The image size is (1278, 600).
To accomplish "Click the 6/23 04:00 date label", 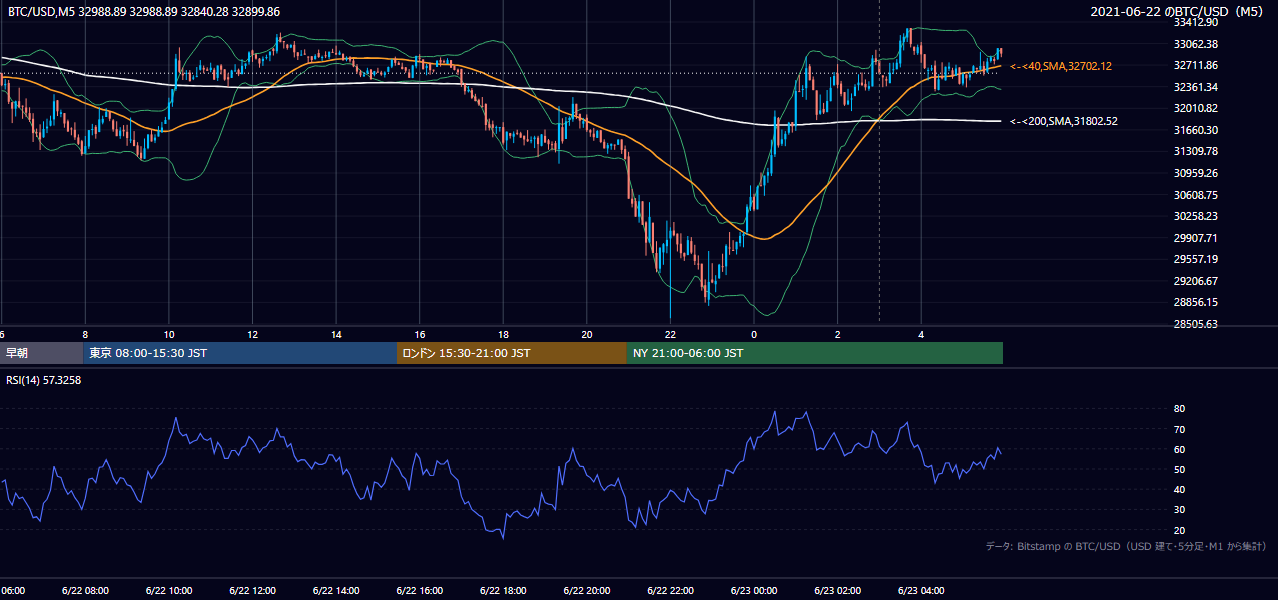I will click(x=921, y=591).
